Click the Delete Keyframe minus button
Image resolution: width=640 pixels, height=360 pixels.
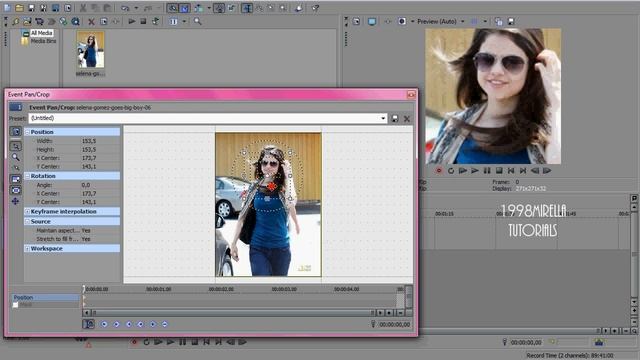165,324
